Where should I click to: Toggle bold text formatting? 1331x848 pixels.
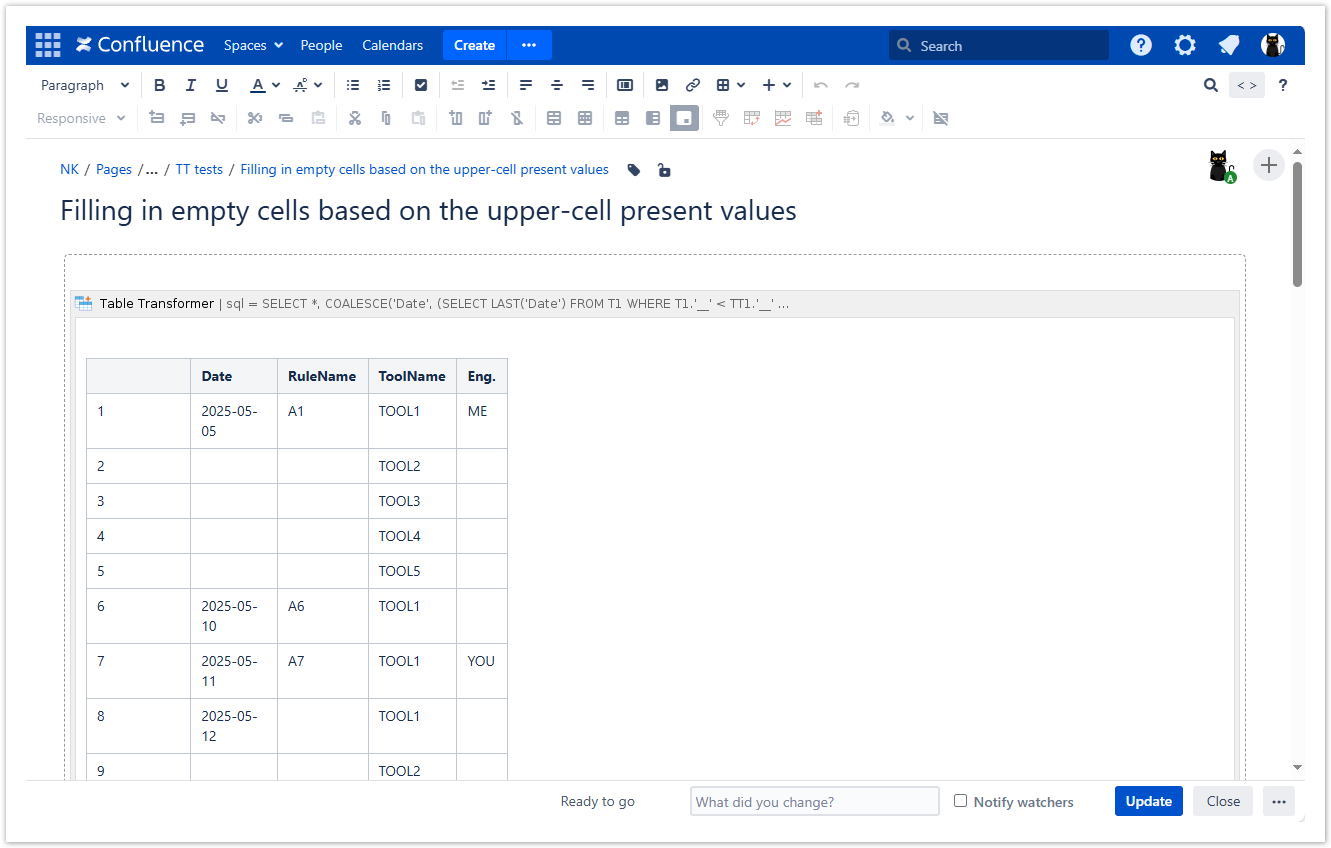coord(159,86)
